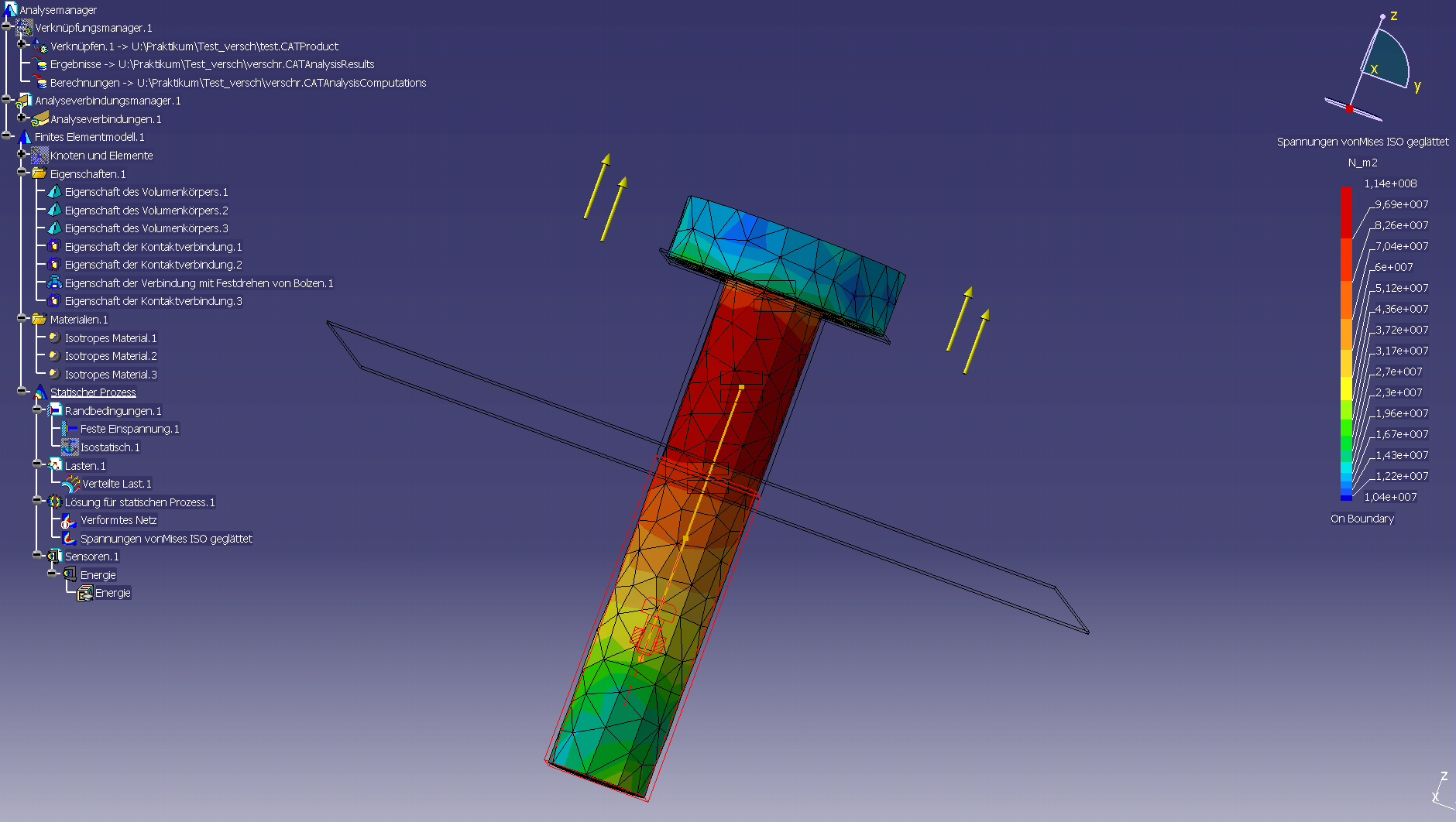Select the Isostatisch.1 restraint icon
This screenshot has height=822, width=1456.
[x=70, y=447]
